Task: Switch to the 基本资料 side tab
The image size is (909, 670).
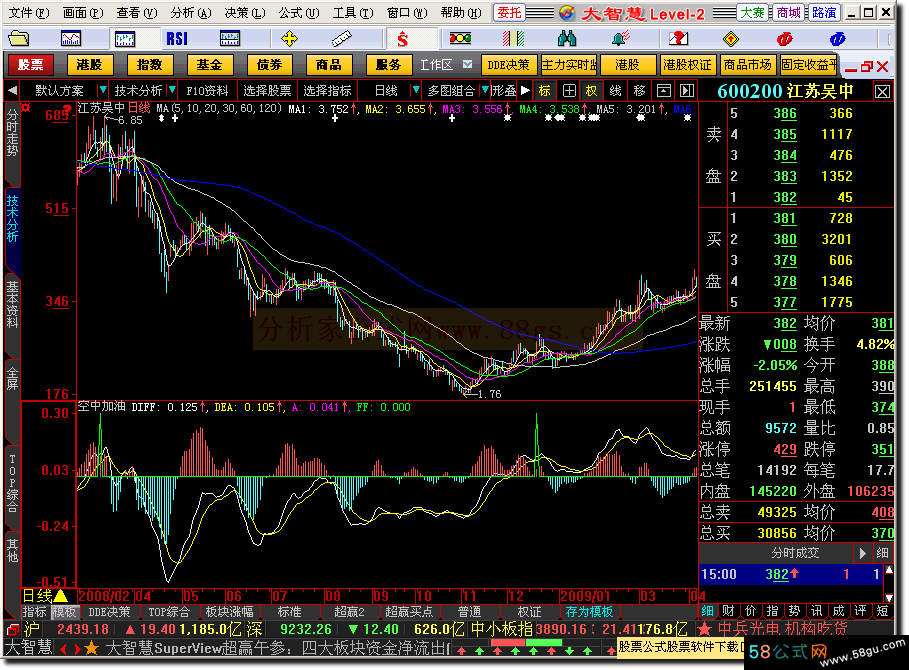Action: 12,305
